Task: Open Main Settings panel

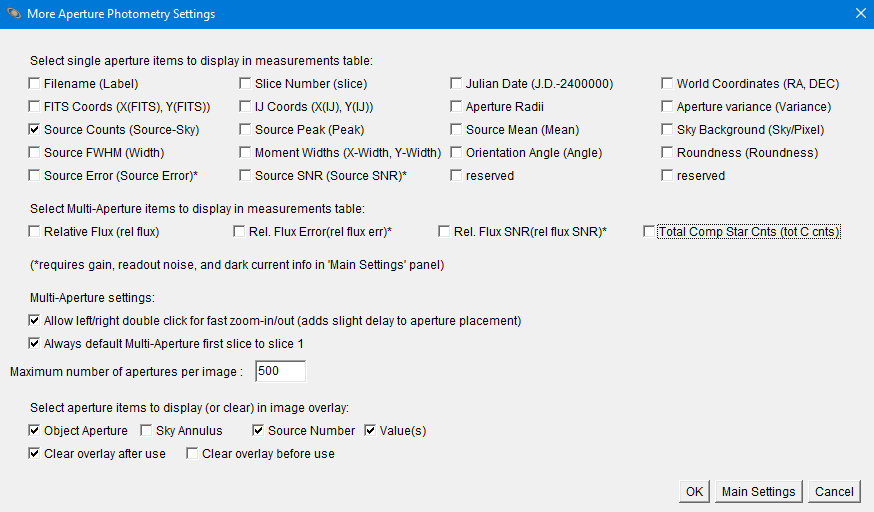Action: click(758, 491)
